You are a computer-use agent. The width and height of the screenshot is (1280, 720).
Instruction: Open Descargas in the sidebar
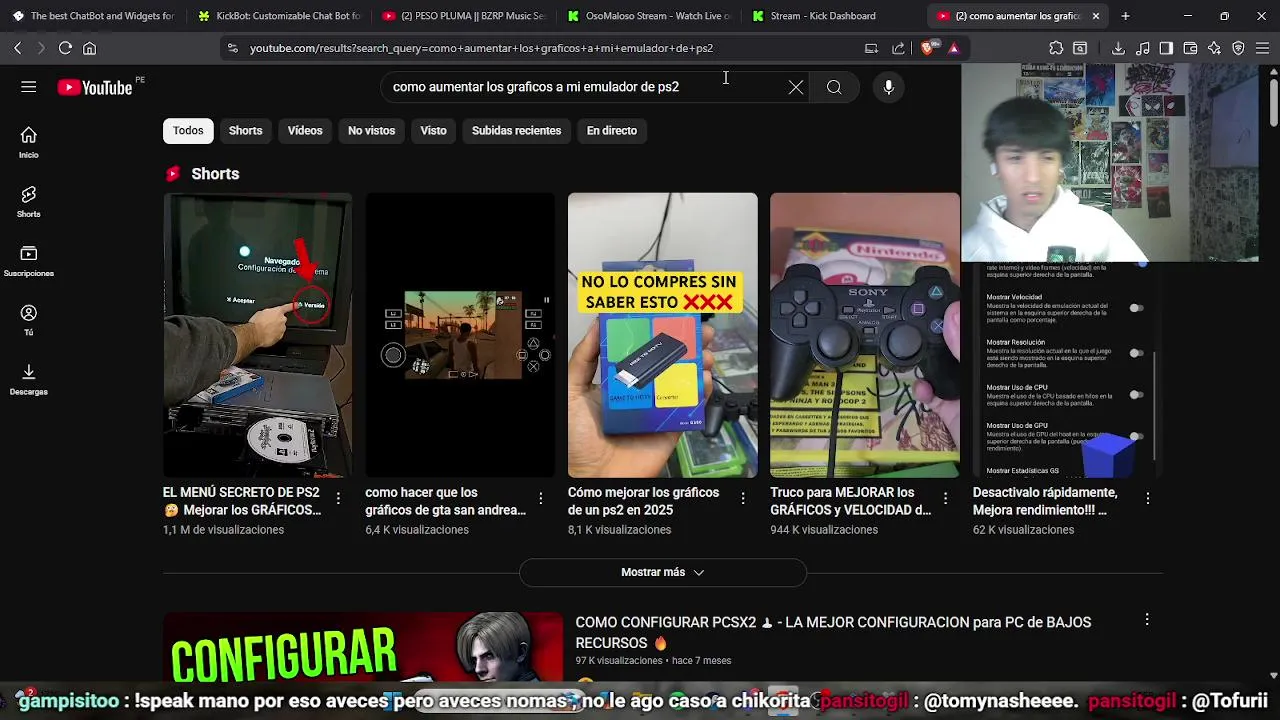[28, 380]
